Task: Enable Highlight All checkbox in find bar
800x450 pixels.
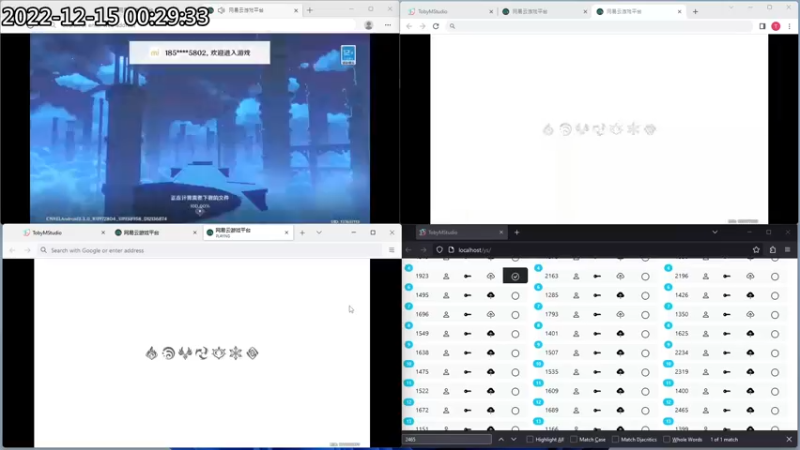Action: [x=530, y=439]
